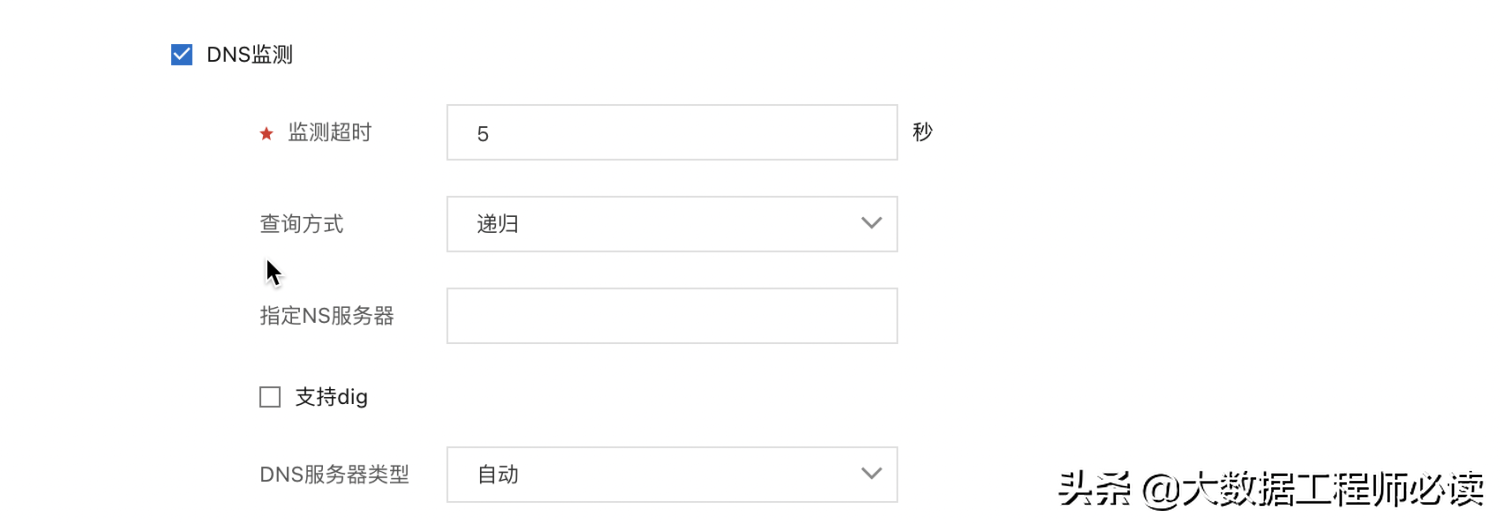This screenshot has height=524, width=1500.
Task: Enable the 支持dig checkbox
Action: coord(270,397)
